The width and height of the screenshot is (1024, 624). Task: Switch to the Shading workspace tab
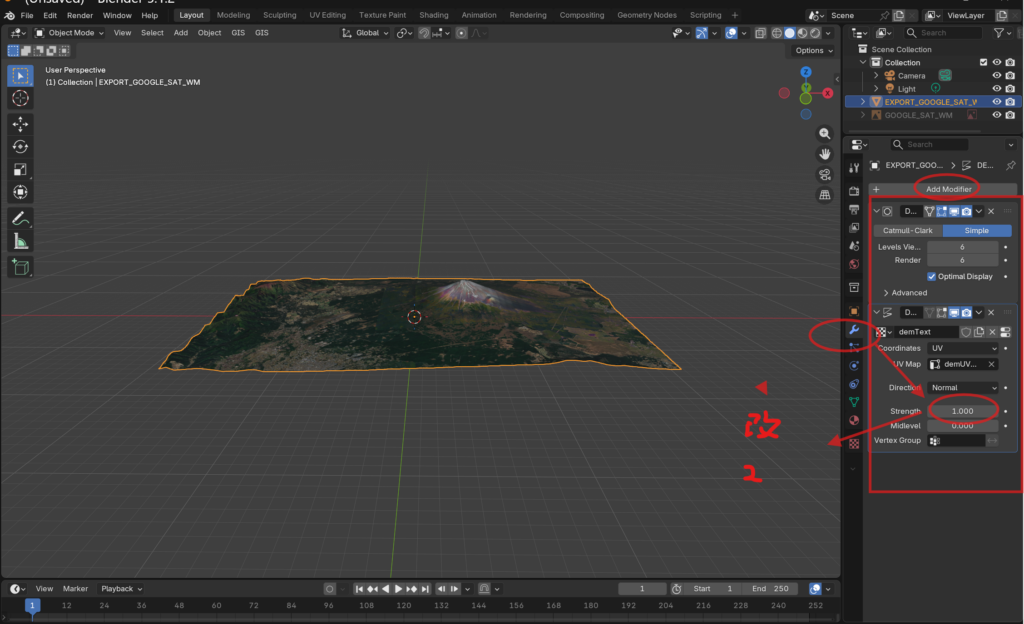pyautogui.click(x=434, y=15)
